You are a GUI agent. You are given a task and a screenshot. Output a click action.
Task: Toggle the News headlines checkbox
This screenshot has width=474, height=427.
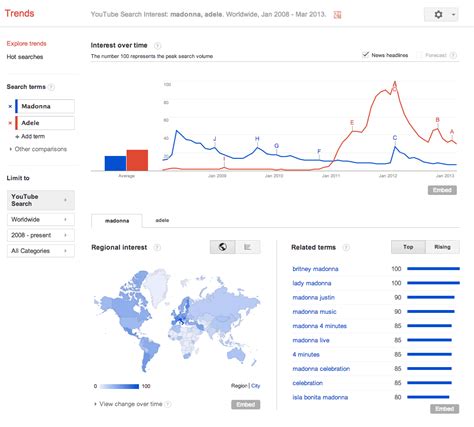[366, 55]
